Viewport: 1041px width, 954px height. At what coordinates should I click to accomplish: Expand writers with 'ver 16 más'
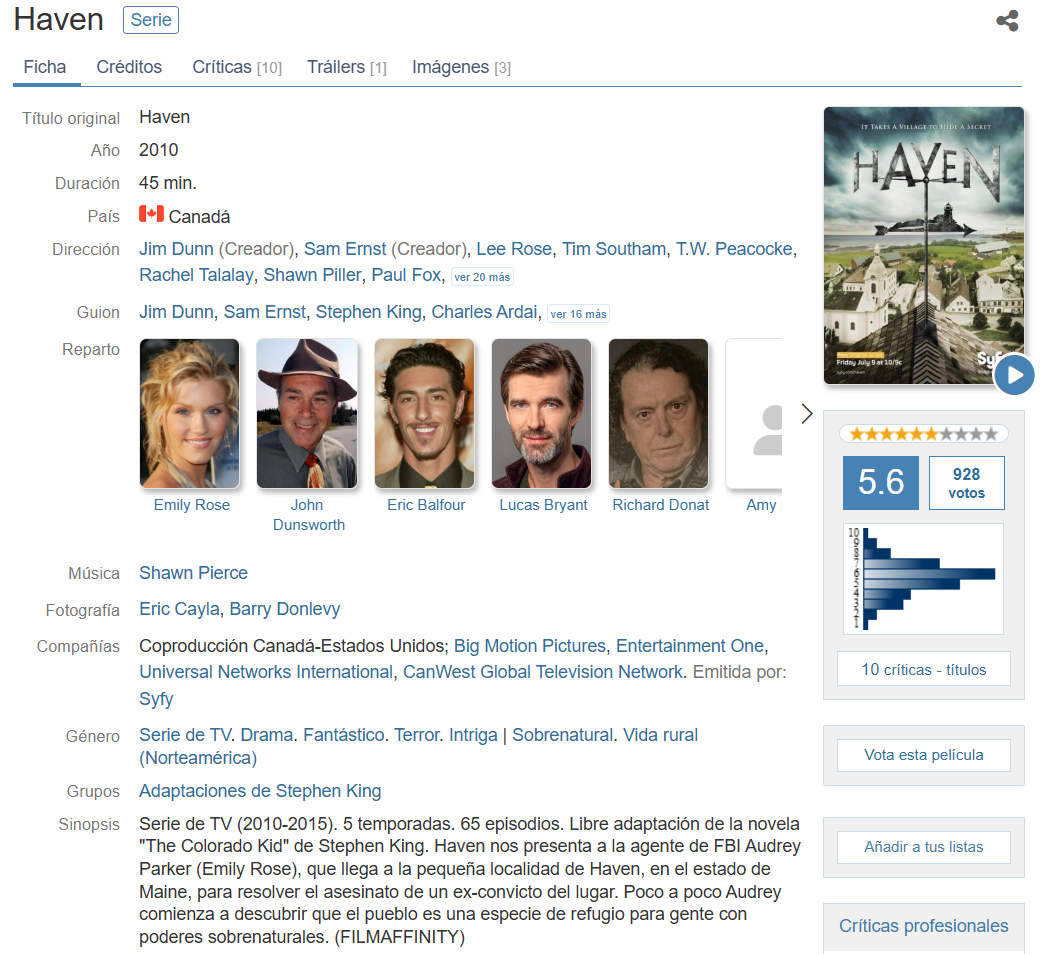click(x=577, y=314)
